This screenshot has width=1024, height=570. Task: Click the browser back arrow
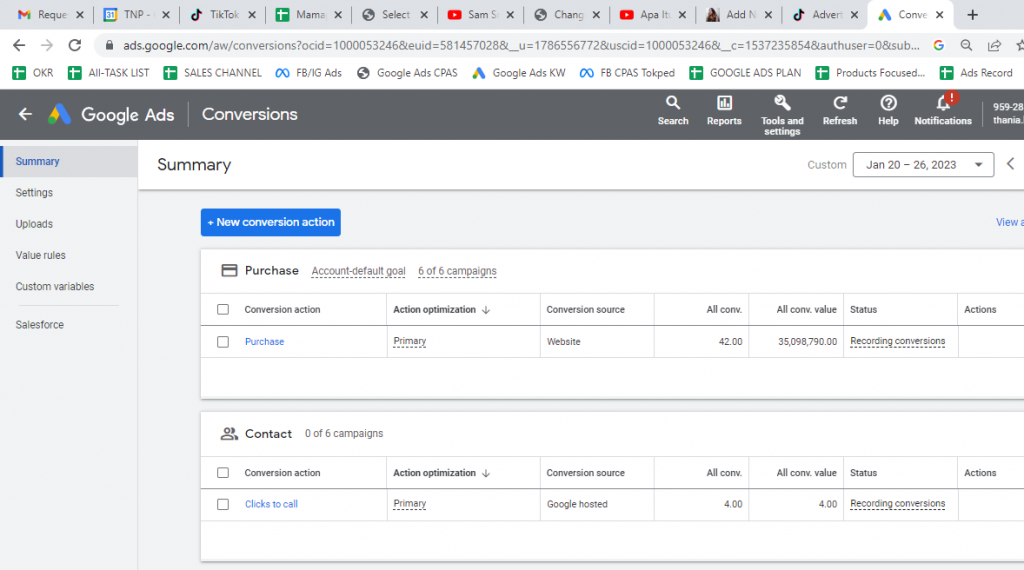[x=19, y=45]
